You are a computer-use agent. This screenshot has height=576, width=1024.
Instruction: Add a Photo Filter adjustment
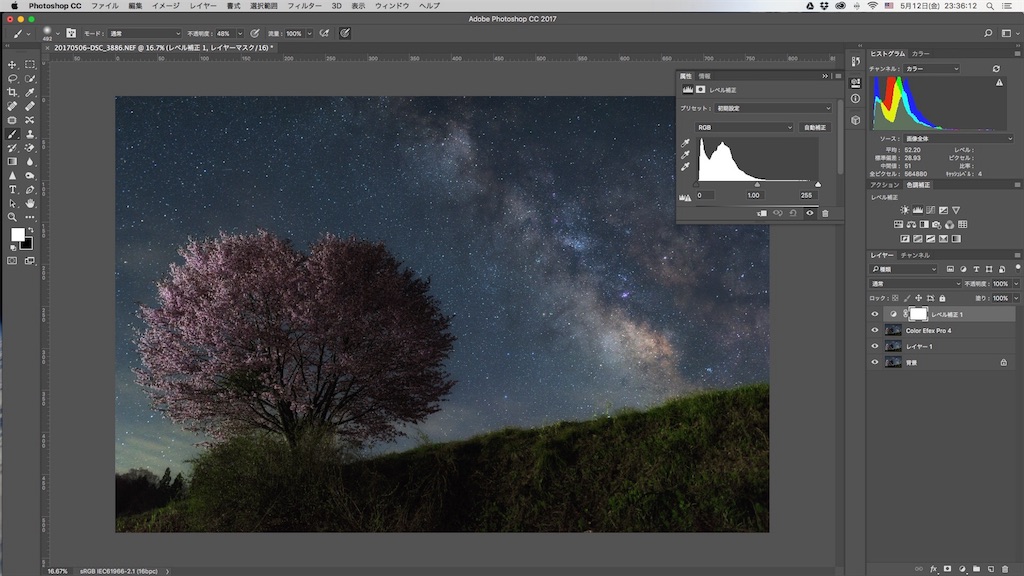pyautogui.click(x=936, y=225)
